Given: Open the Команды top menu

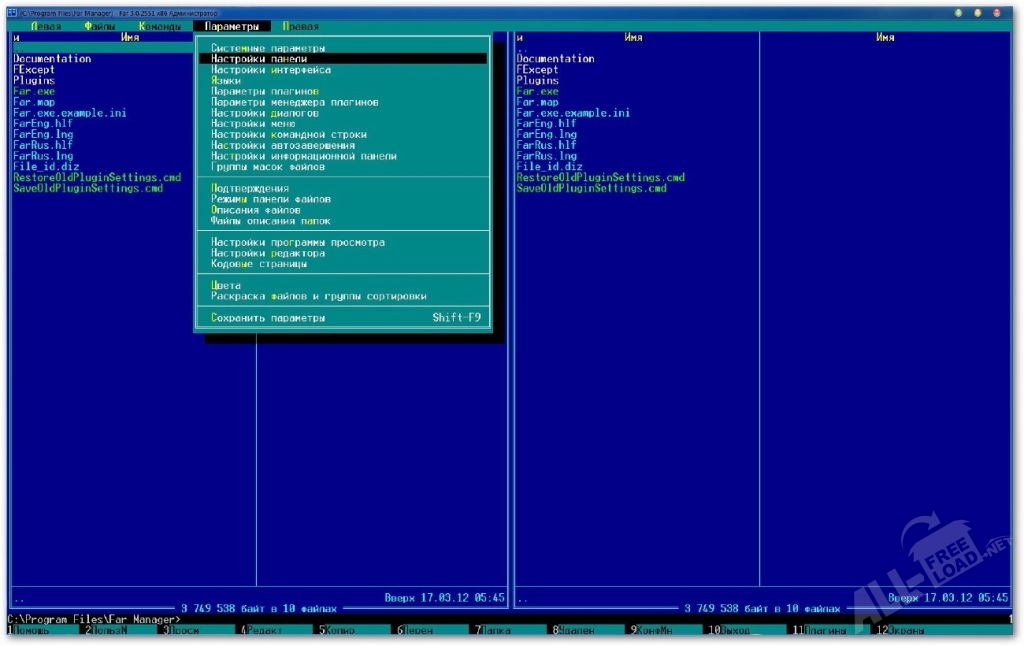Looking at the screenshot, I should (x=160, y=26).
